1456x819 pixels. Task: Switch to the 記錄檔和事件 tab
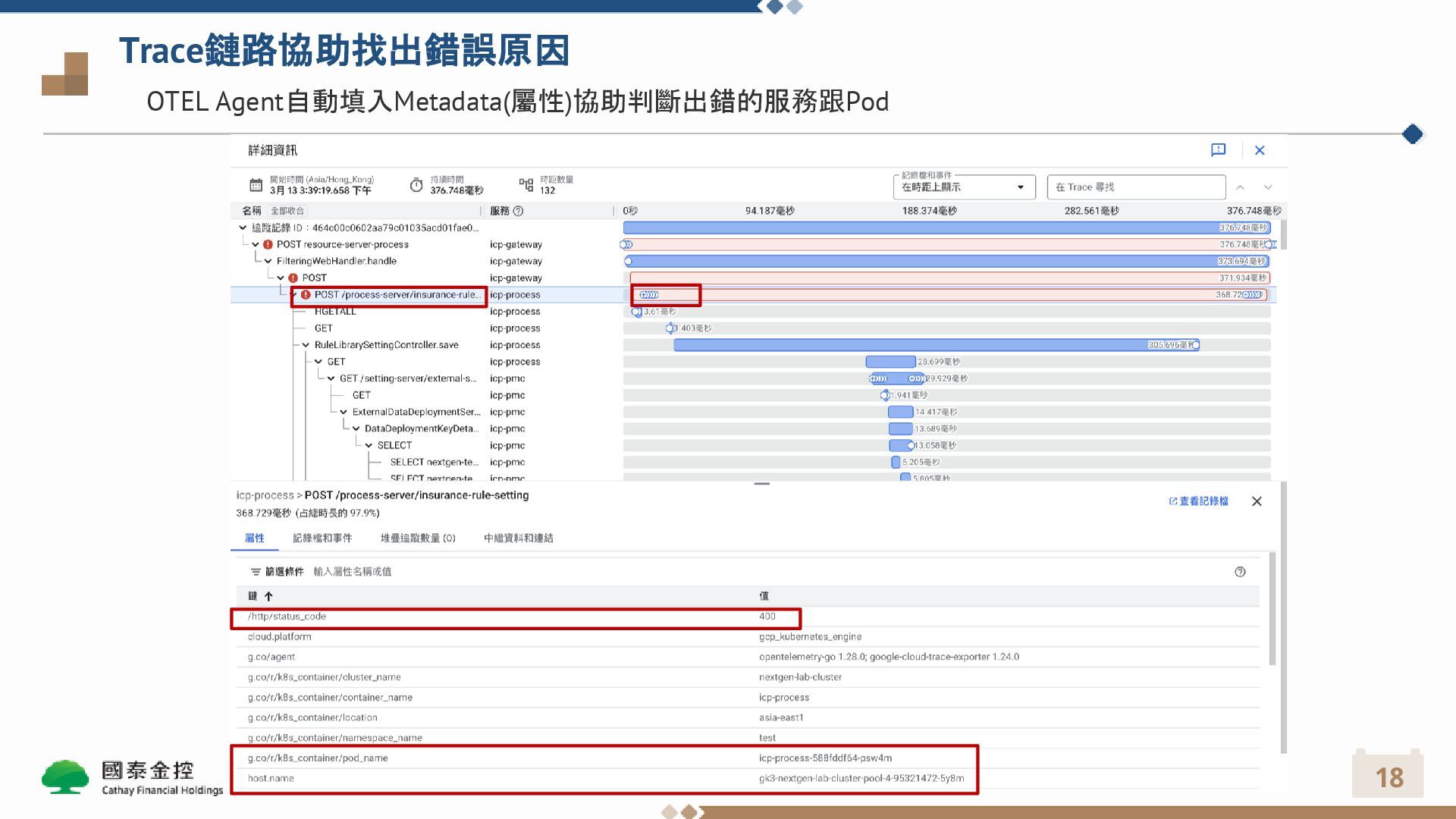[322, 538]
